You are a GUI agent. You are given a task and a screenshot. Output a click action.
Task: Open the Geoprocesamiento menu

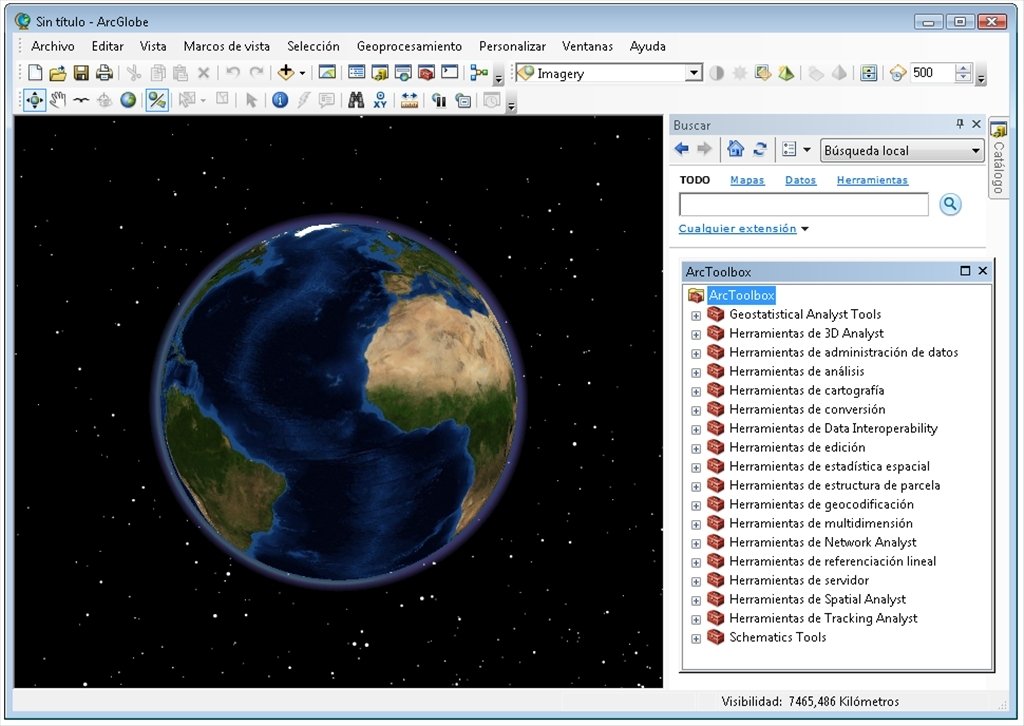(x=408, y=46)
